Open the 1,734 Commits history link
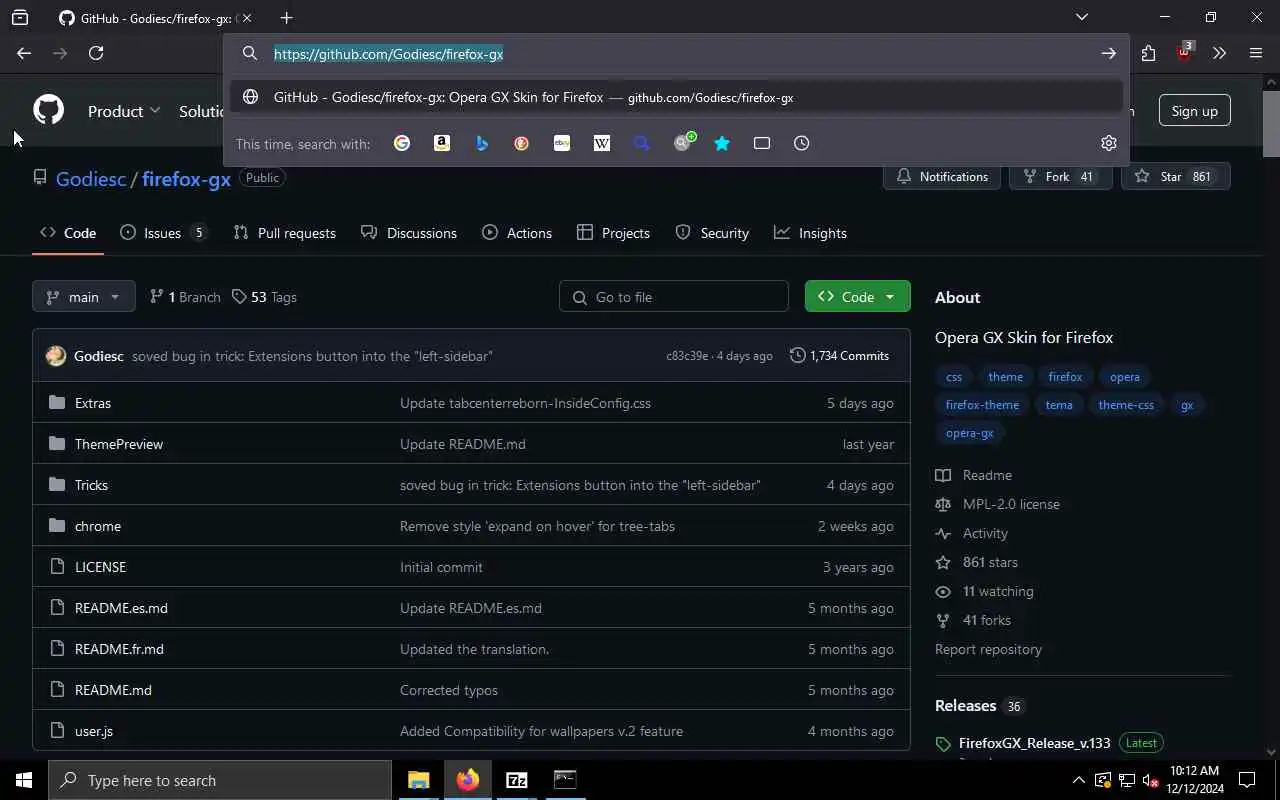 pyautogui.click(x=839, y=355)
